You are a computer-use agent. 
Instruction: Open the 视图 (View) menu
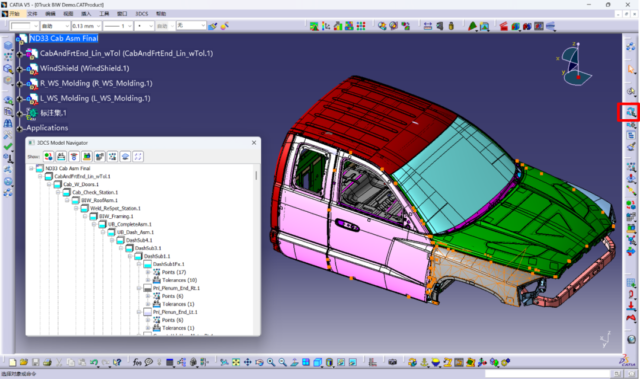pyautogui.click(x=68, y=14)
